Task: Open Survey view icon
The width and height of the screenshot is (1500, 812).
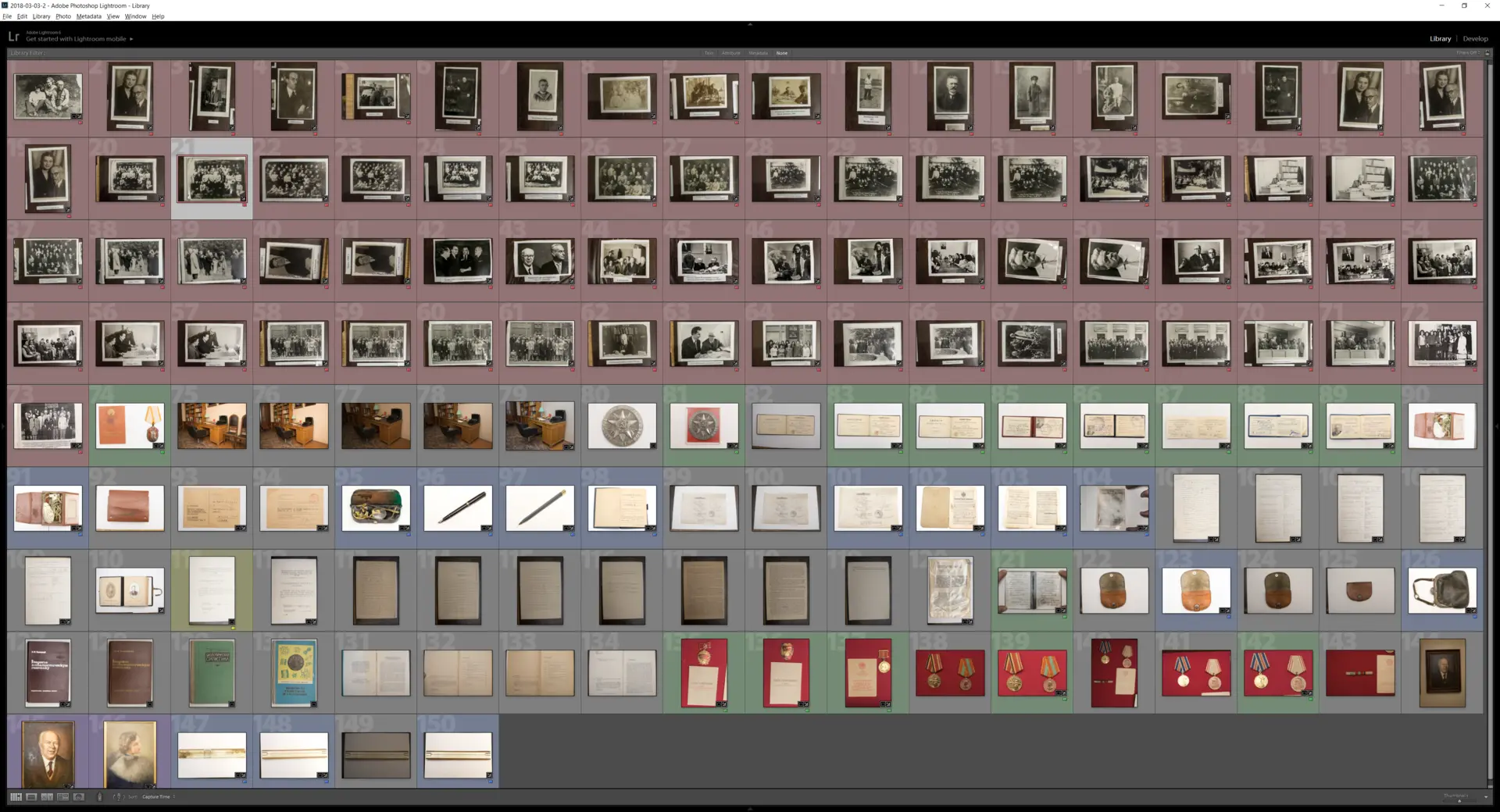Action: [62, 797]
